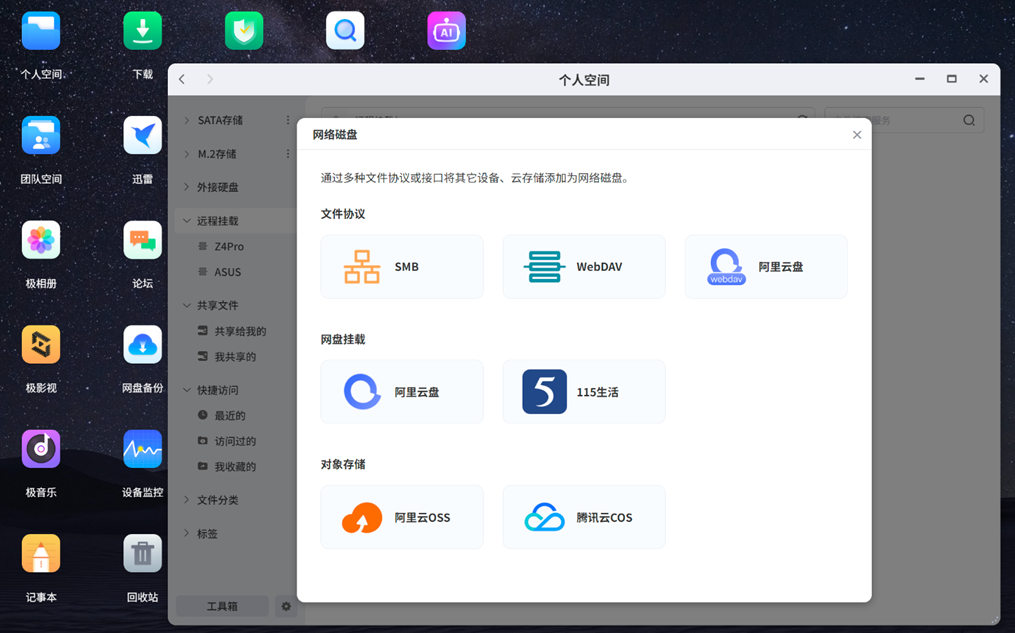Expand the 文件分类 sidebar section
1015x633 pixels.
(186, 500)
